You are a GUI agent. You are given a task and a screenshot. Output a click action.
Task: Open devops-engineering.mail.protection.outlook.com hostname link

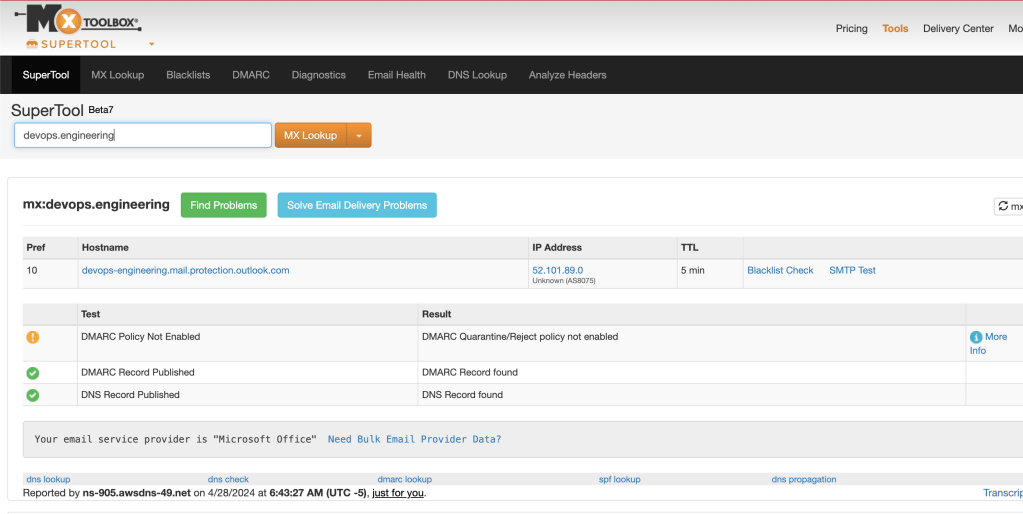click(185, 270)
